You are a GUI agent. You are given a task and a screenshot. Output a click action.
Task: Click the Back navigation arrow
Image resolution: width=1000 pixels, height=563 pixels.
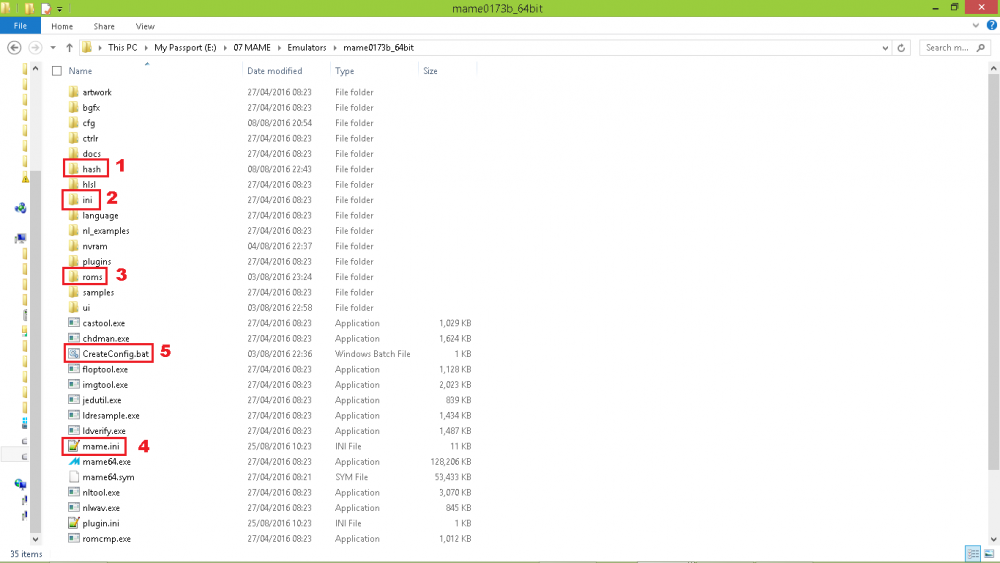[15, 47]
